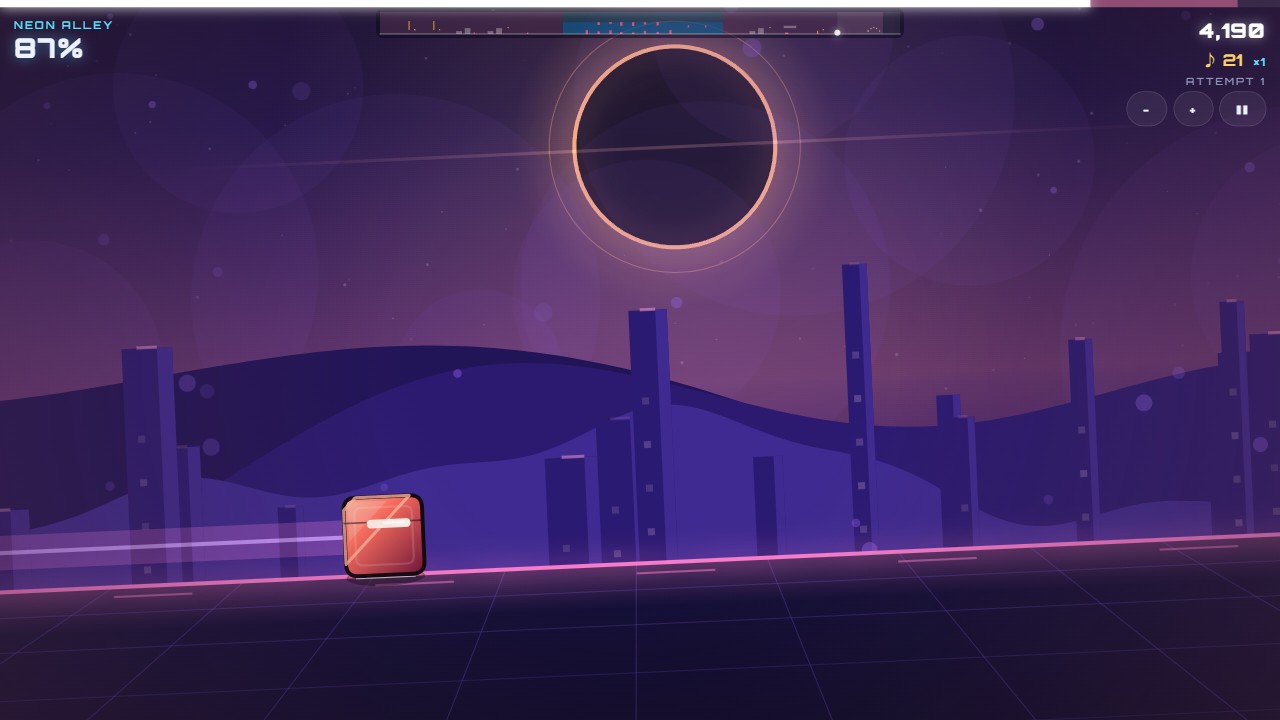Click the NEON ALLEY level title

(63, 25)
